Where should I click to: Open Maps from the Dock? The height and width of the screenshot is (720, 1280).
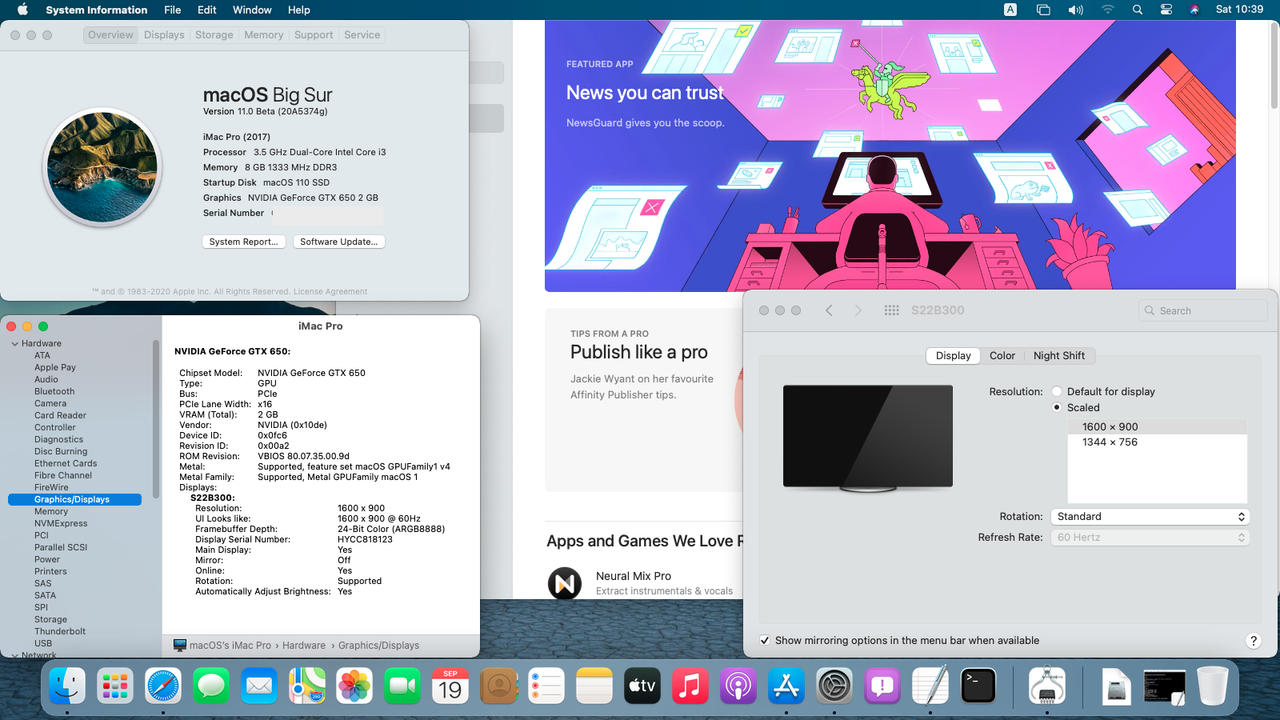click(x=307, y=686)
